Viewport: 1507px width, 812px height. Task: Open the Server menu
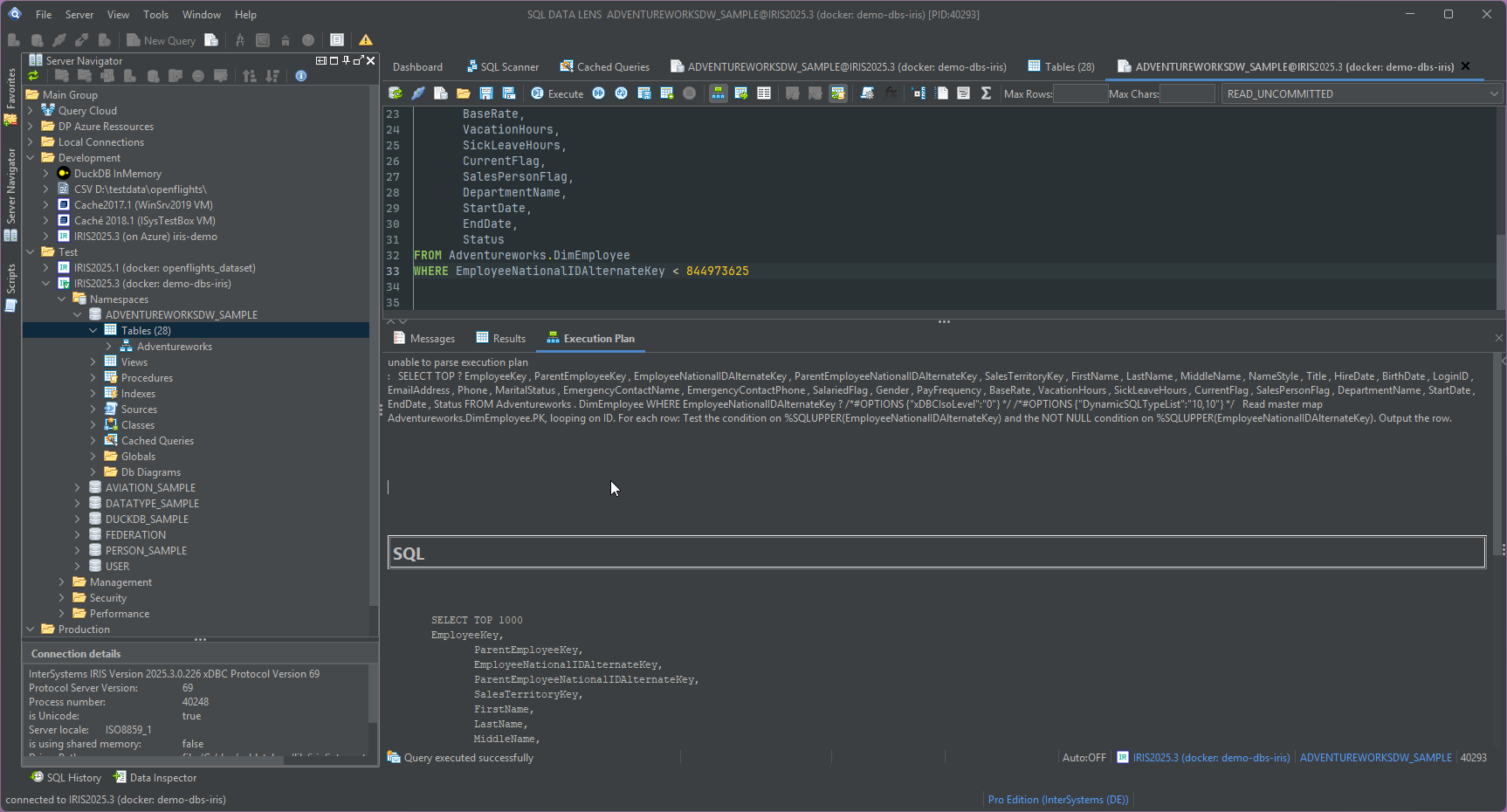click(79, 14)
